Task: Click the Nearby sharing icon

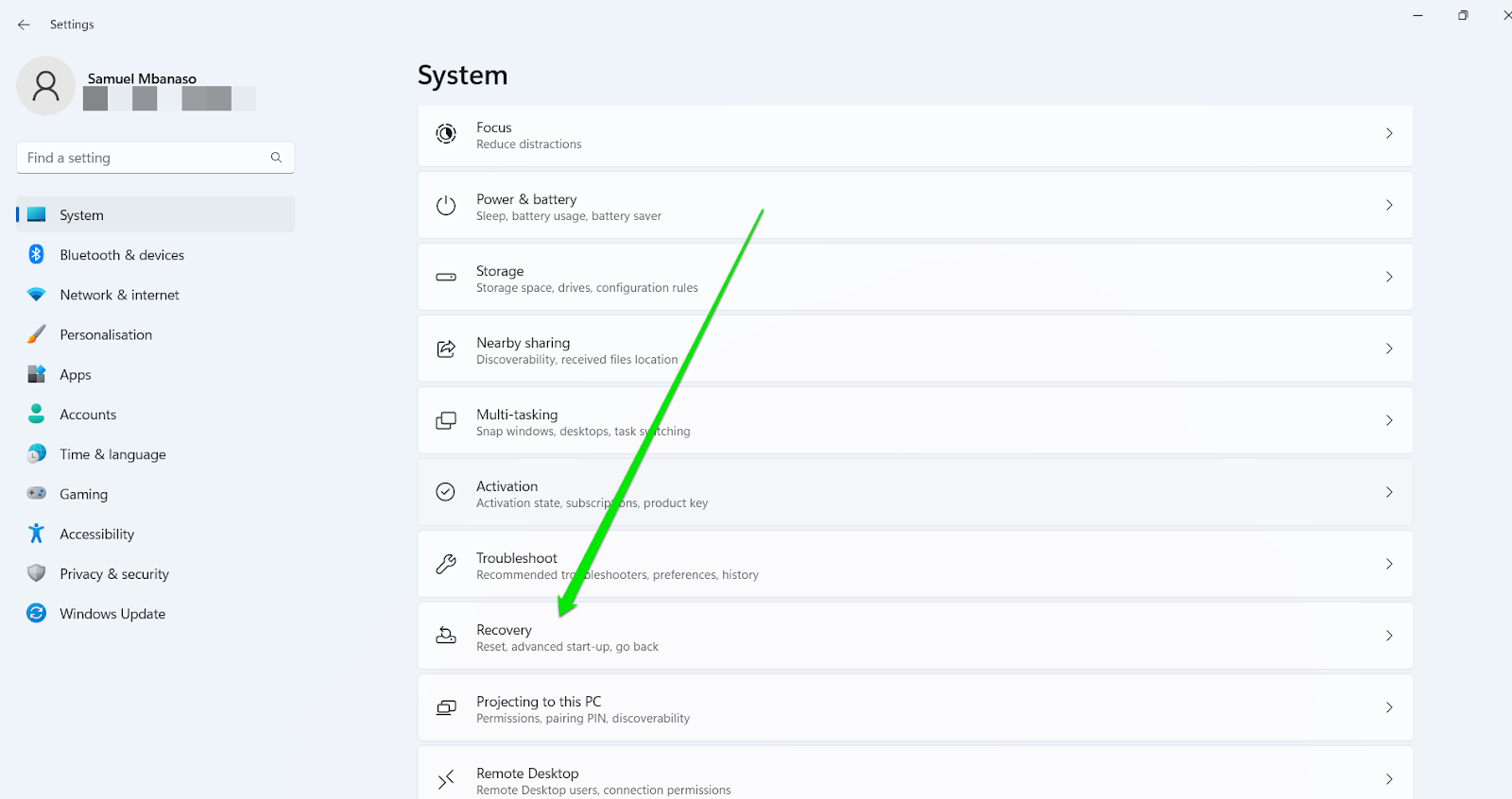Action: click(446, 348)
